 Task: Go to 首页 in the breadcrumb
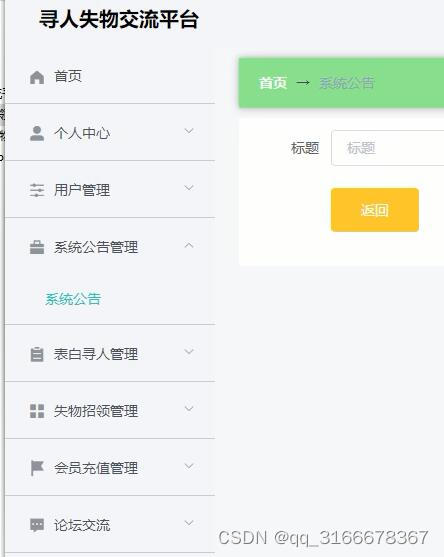[x=273, y=83]
